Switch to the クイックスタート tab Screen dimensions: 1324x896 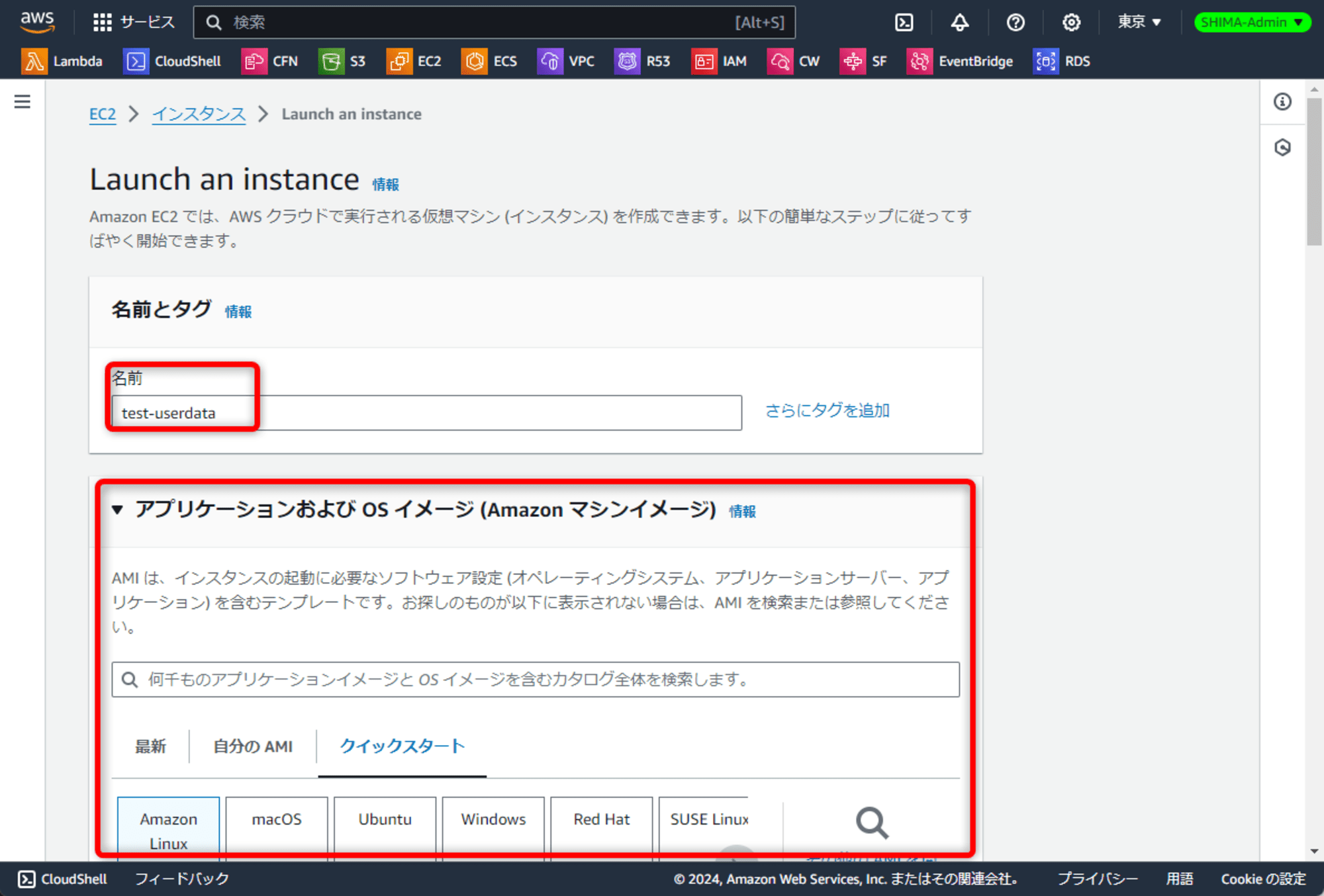[402, 746]
